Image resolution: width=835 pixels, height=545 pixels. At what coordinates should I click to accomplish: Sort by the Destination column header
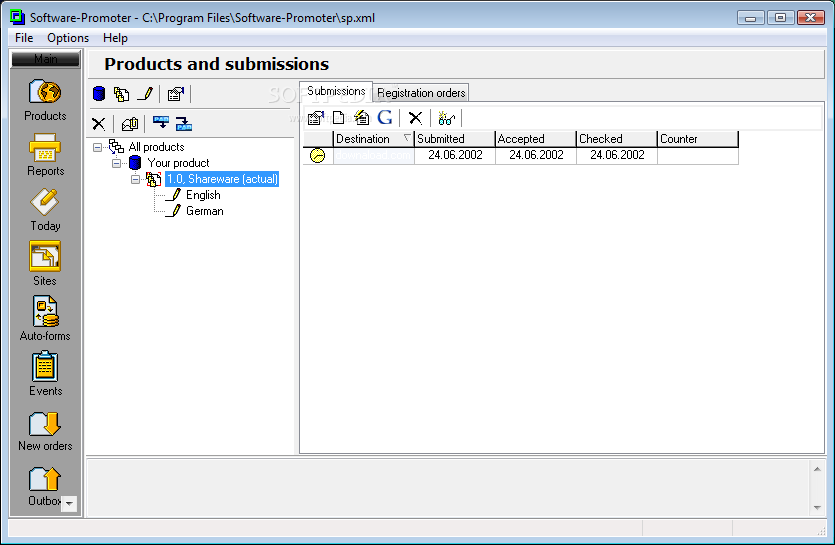pos(373,139)
